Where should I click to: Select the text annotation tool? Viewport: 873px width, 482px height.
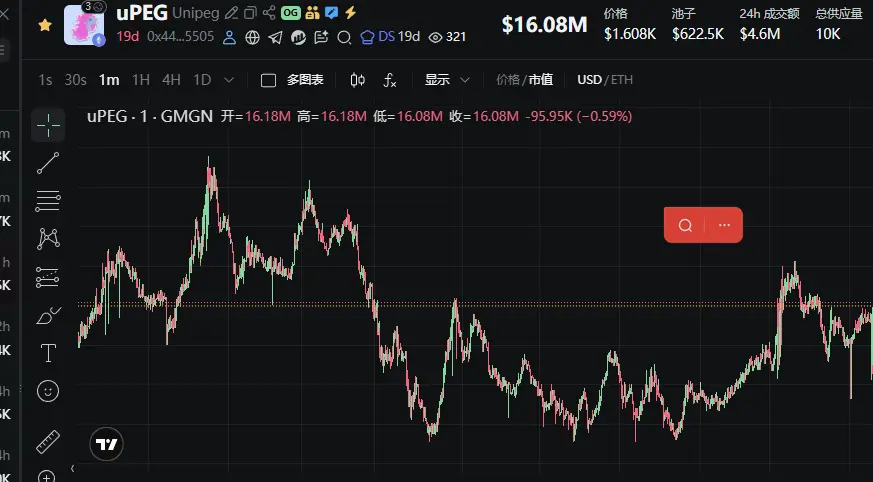pyautogui.click(x=48, y=353)
